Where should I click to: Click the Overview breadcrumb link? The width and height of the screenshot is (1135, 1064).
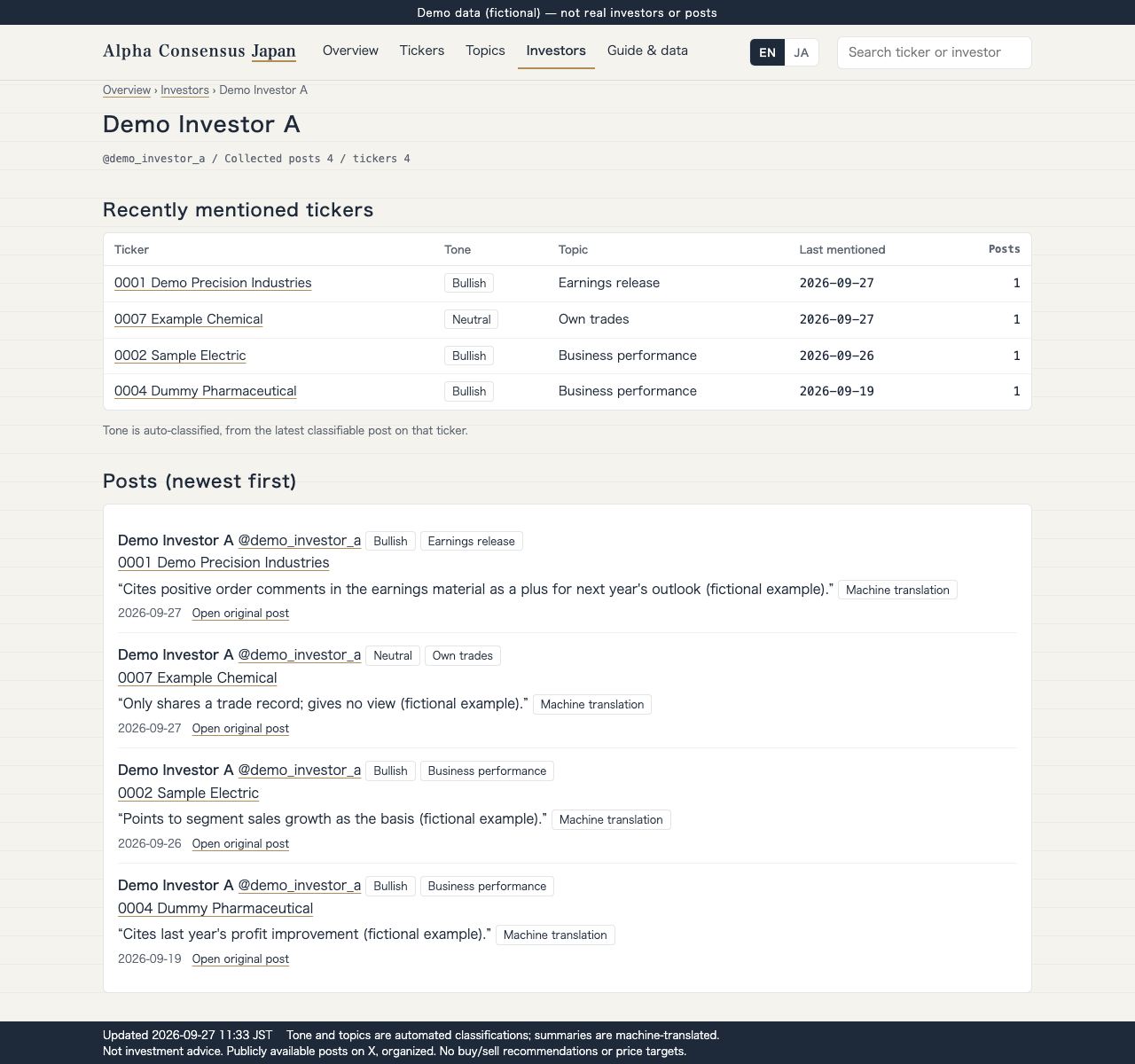click(x=127, y=90)
